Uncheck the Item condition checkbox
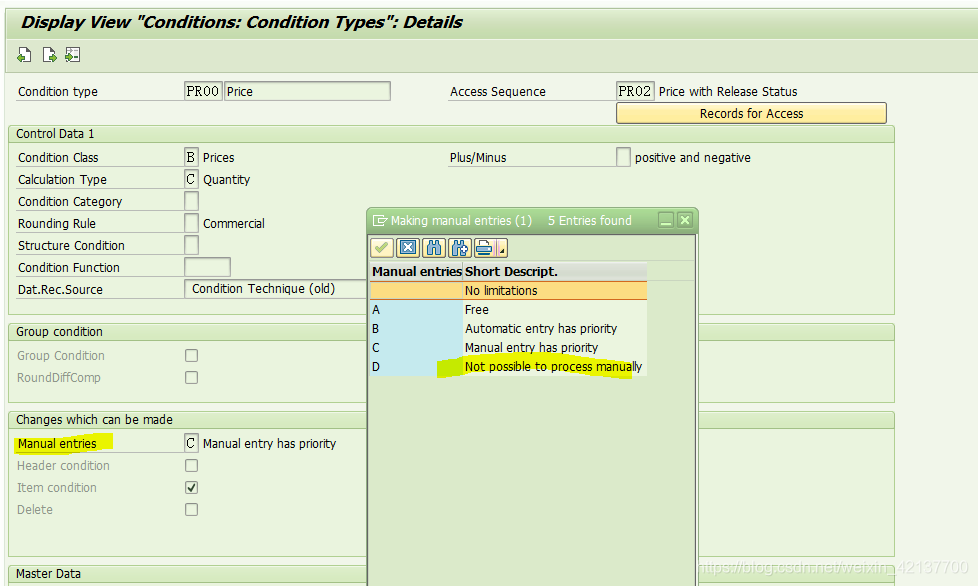The height and width of the screenshot is (586, 978). coord(191,487)
